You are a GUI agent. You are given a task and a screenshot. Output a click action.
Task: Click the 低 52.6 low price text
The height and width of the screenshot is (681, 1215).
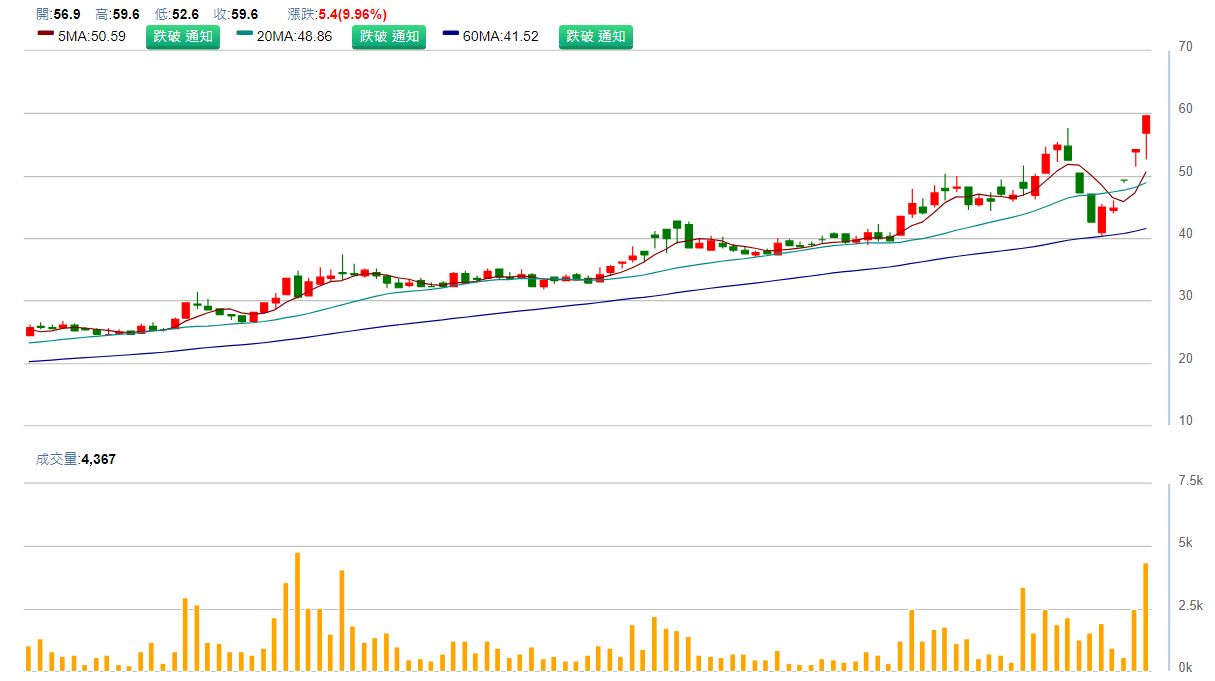177,14
